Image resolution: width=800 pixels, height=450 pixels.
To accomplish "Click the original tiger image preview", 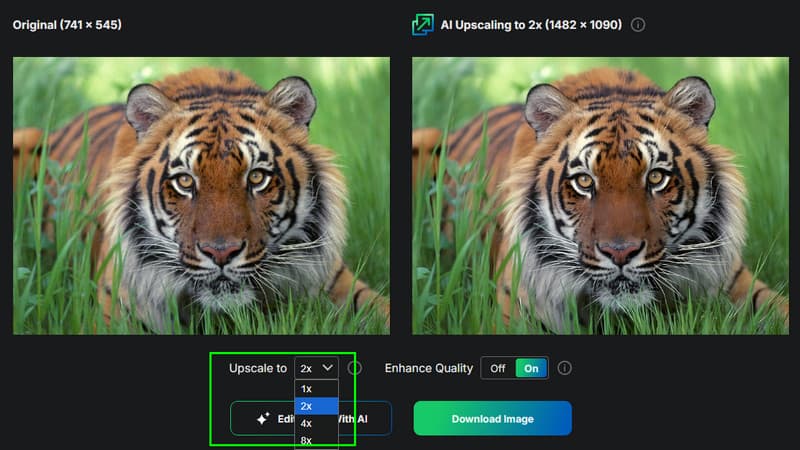I will pos(201,195).
